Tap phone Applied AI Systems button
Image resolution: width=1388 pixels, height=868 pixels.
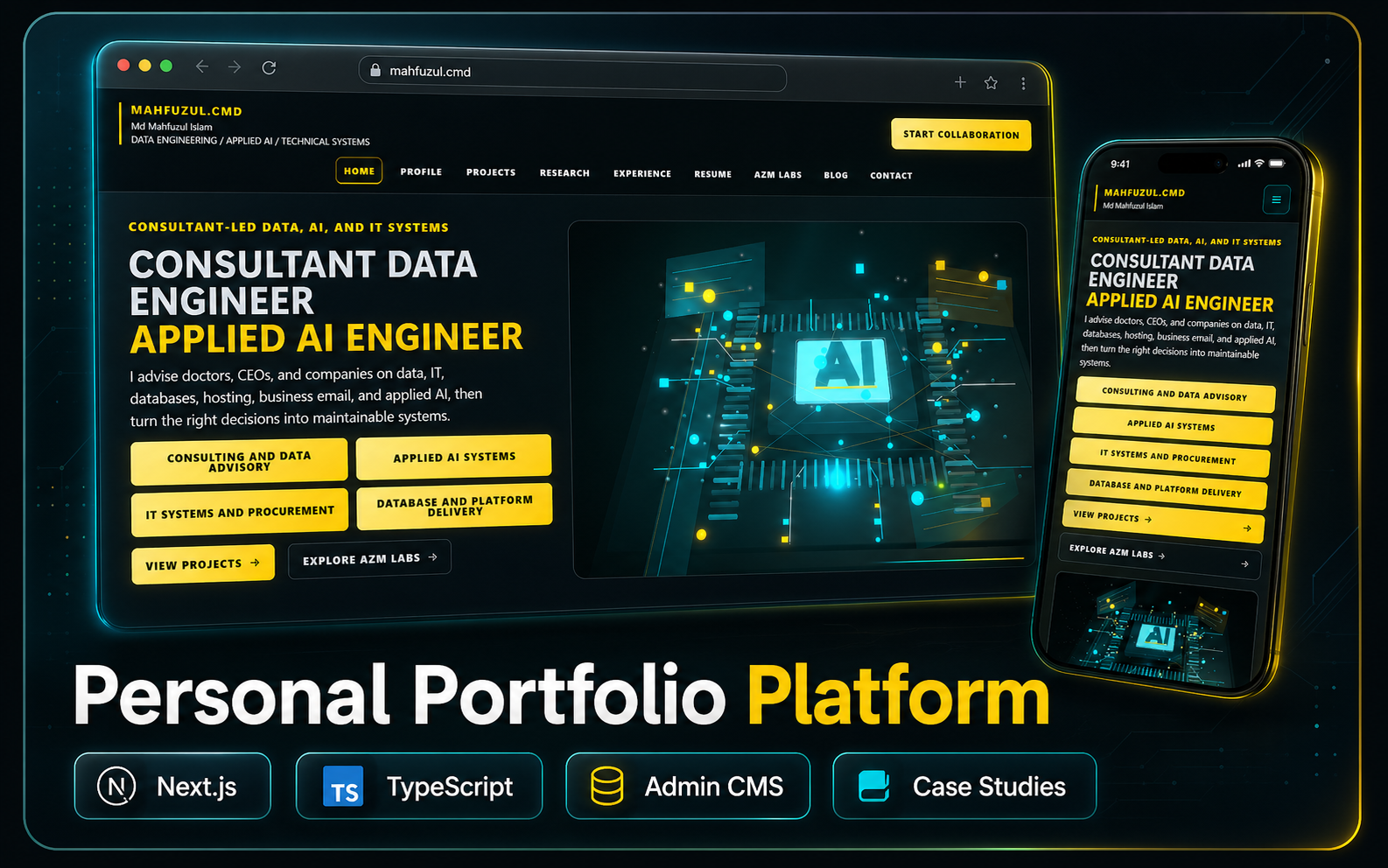[1172, 425]
